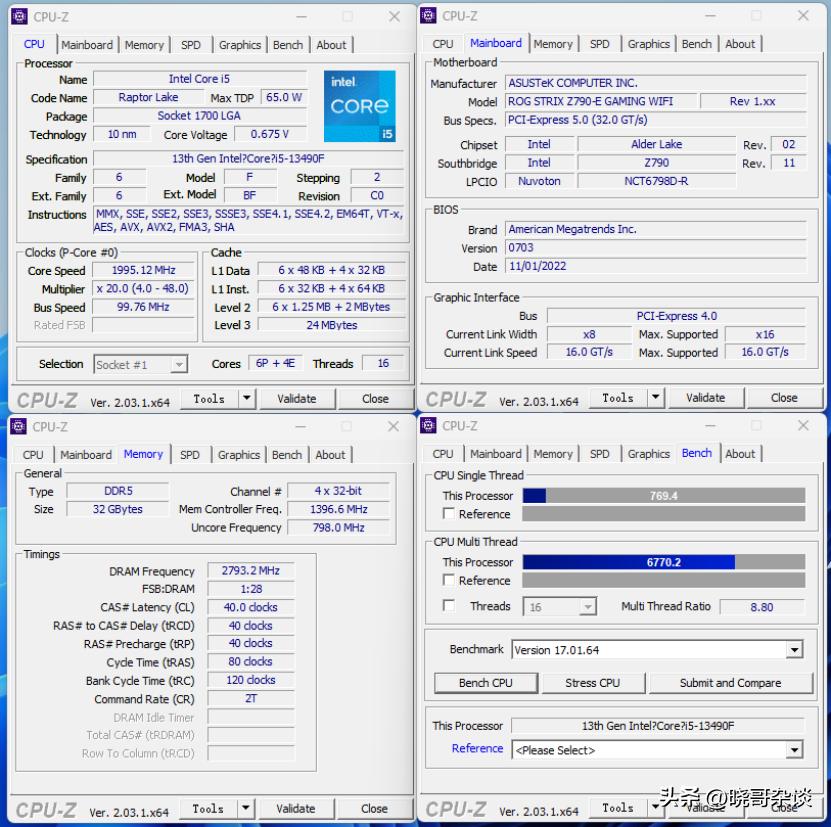Switch to the SPD tab in the CPU window
The width and height of the screenshot is (831, 827).
click(x=191, y=45)
